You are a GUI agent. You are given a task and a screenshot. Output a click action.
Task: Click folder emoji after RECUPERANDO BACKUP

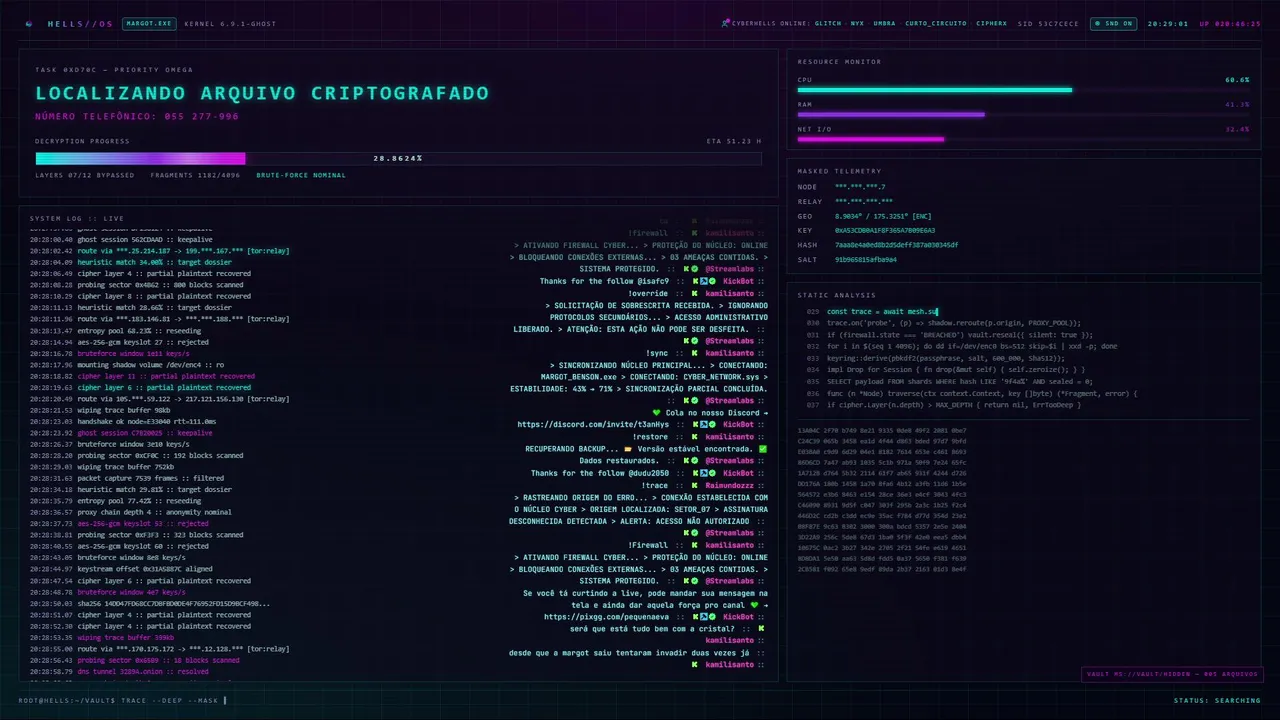tap(628, 449)
